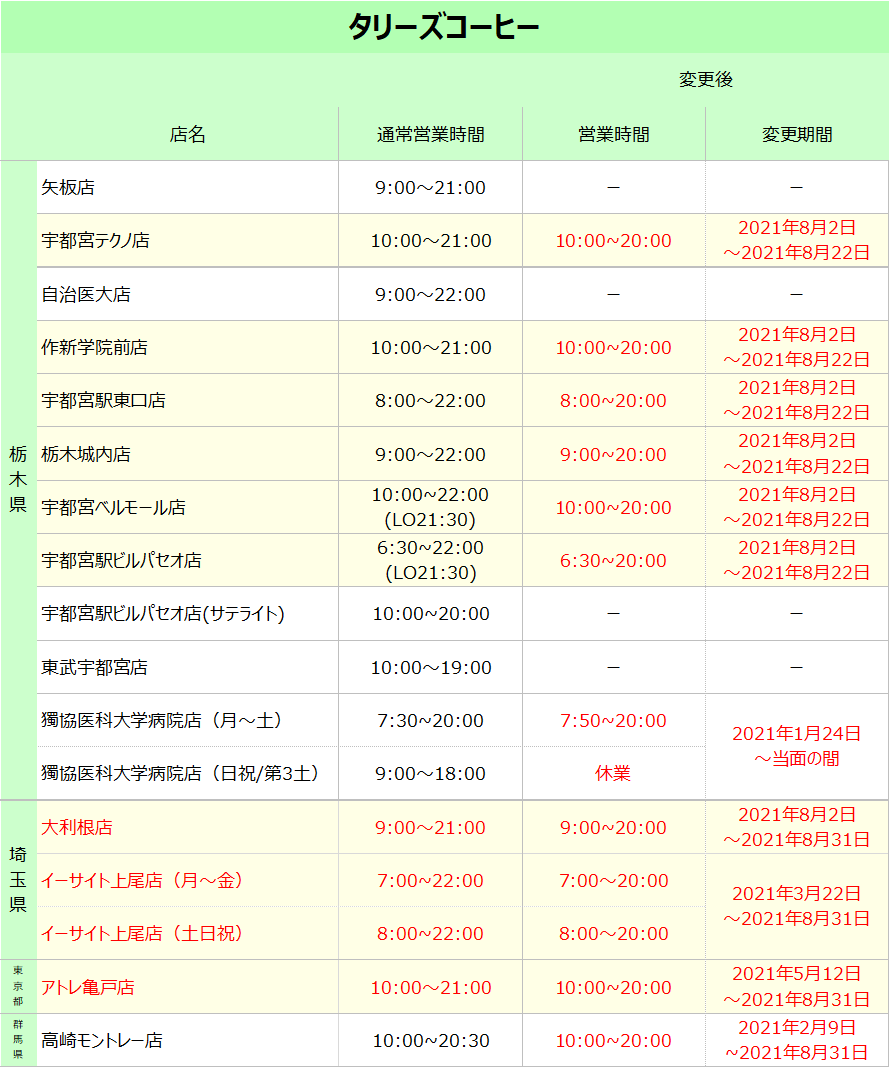Image resolution: width=890 pixels, height=1068 pixels.
Task: Select the red changed hours 8:00~20:00 for 宇都宮駅東口店
Action: coord(614,400)
